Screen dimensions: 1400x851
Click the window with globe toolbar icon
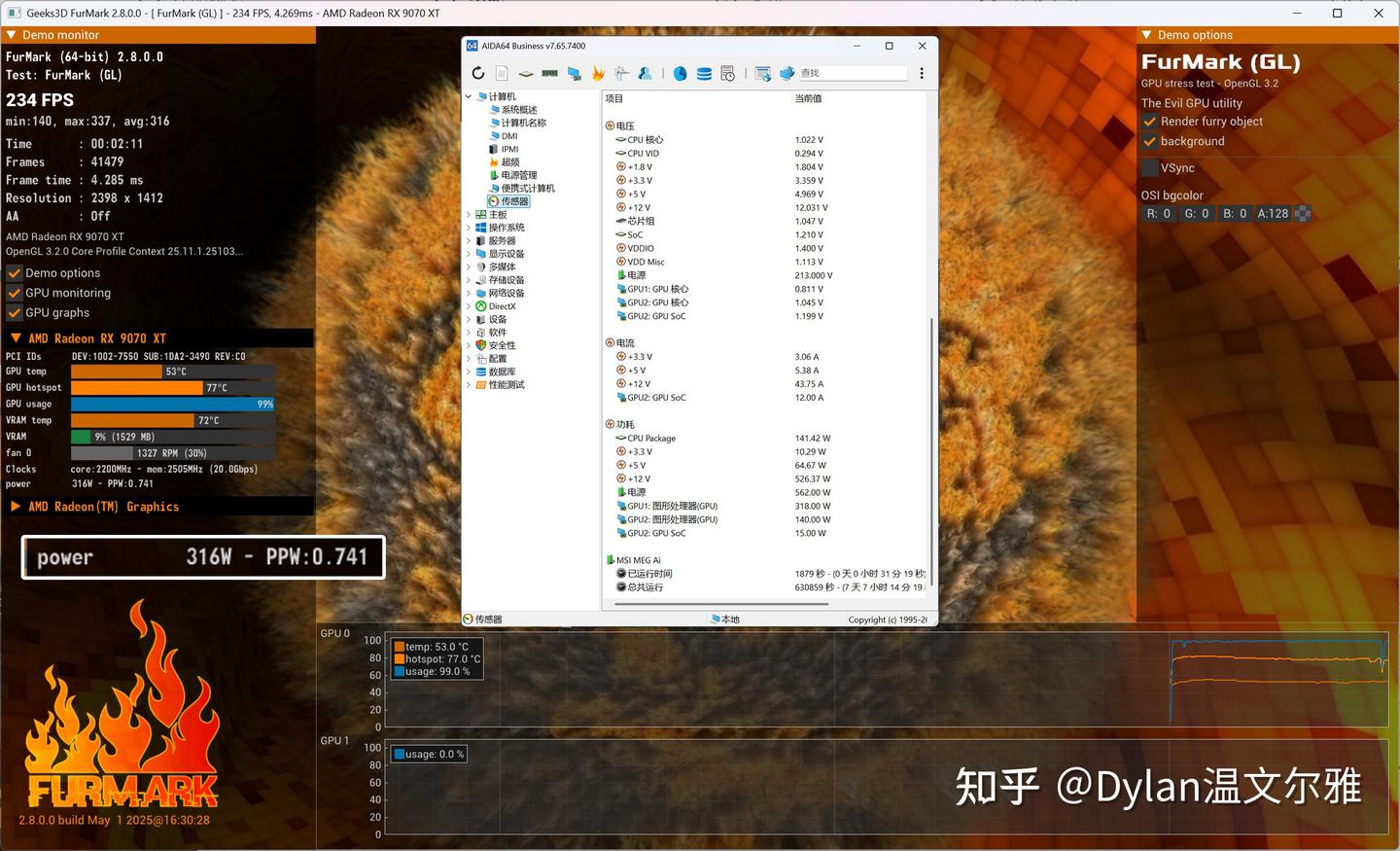tap(763, 73)
